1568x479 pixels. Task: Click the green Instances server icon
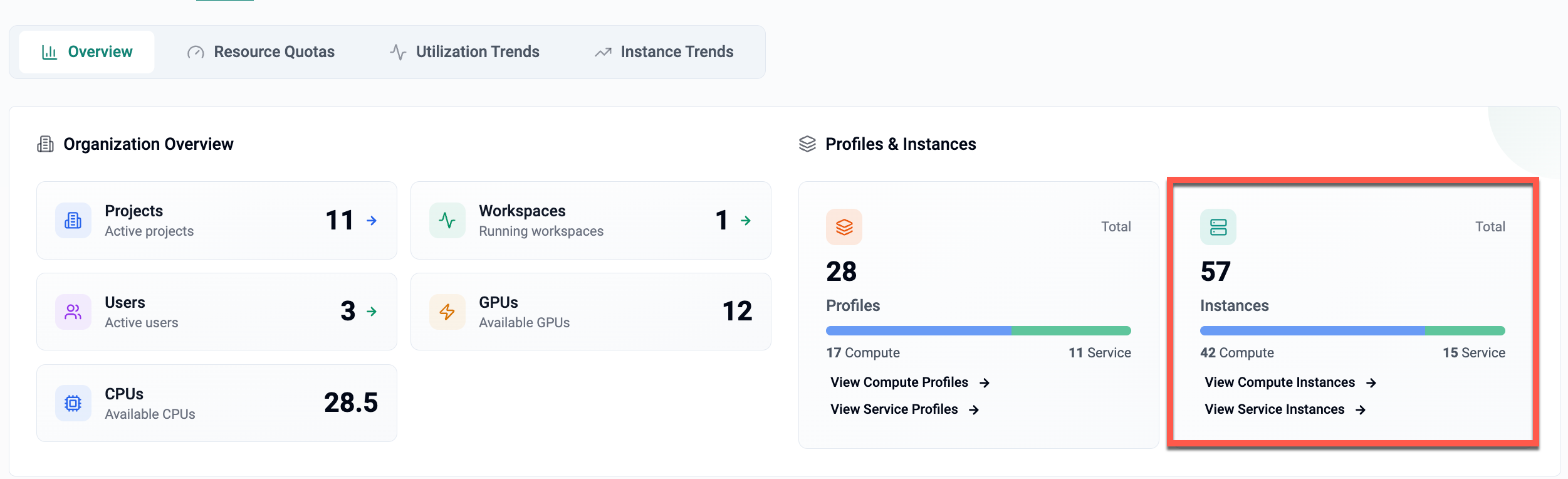click(1218, 227)
